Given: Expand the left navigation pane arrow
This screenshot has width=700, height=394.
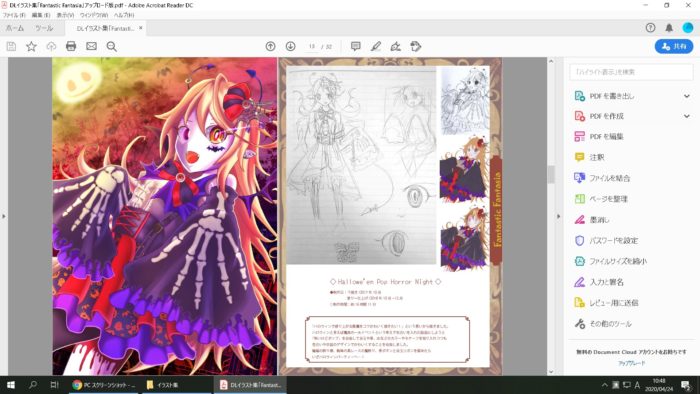Looking at the screenshot, I should (4, 216).
